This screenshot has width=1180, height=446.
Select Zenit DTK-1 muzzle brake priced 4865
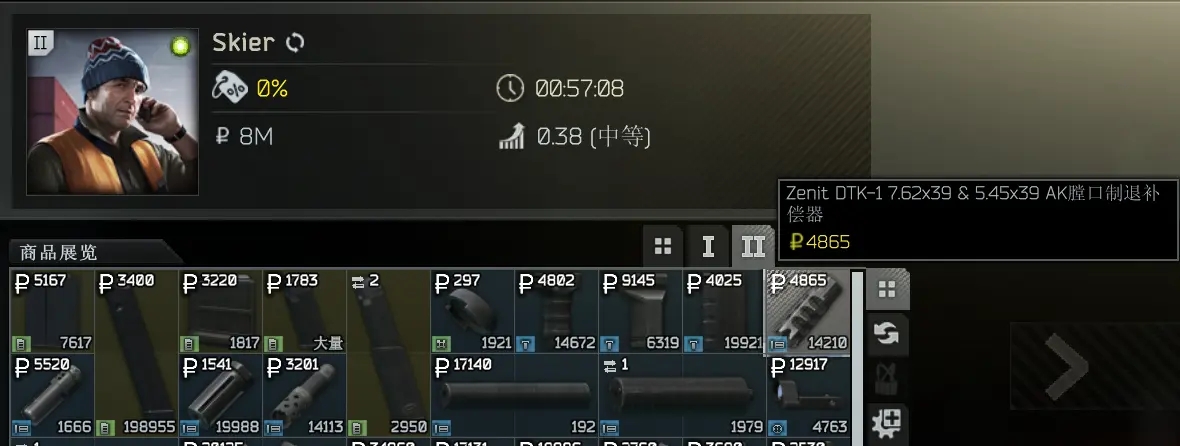tap(808, 312)
